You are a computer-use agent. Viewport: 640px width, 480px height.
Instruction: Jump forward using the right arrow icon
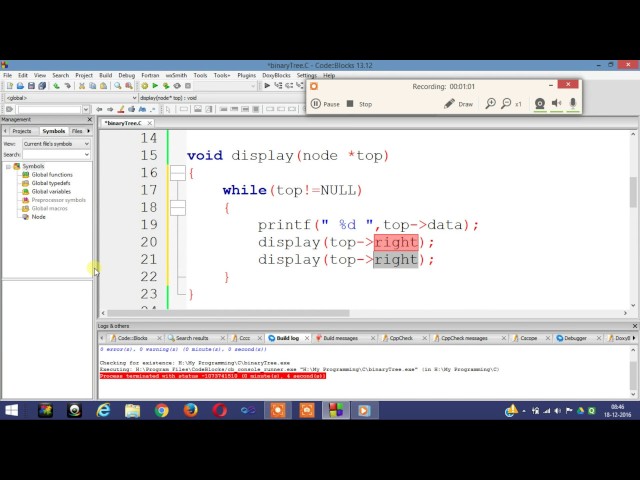point(110,109)
